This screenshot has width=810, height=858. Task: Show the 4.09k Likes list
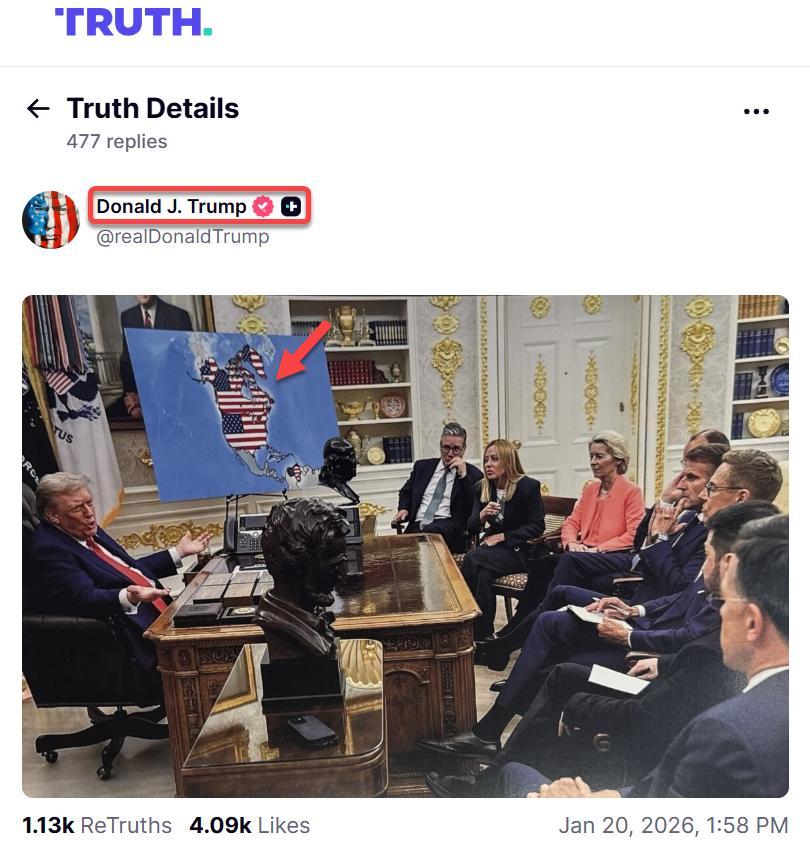pyautogui.click(x=250, y=825)
